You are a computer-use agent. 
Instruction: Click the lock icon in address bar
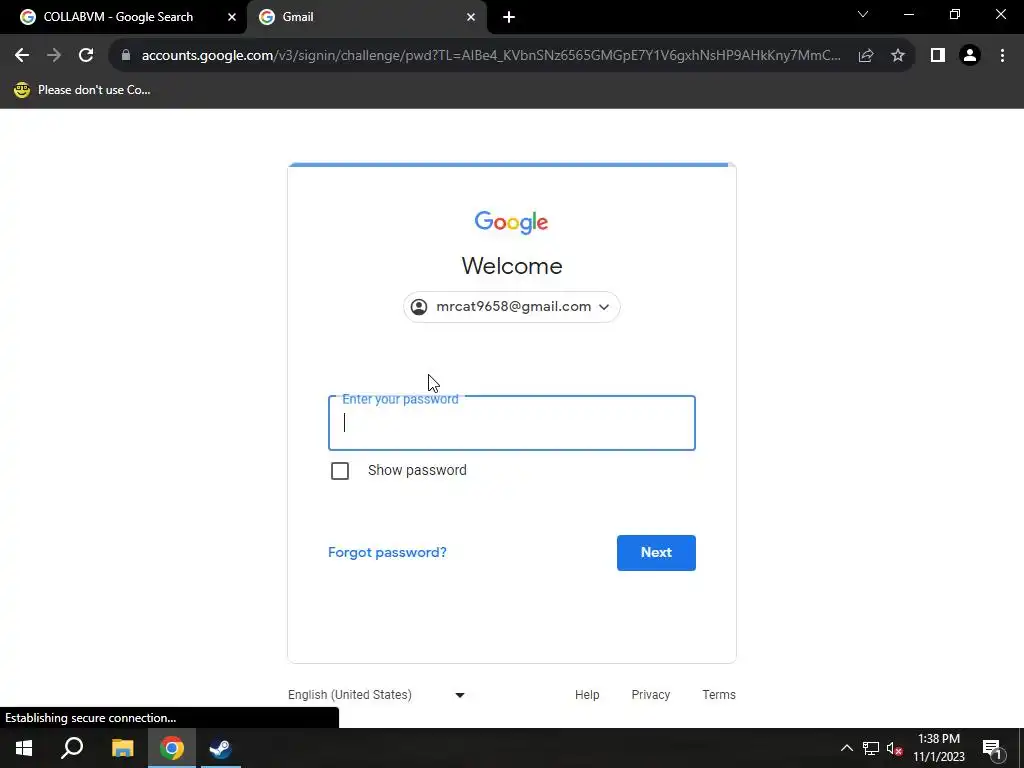pyautogui.click(x=126, y=56)
